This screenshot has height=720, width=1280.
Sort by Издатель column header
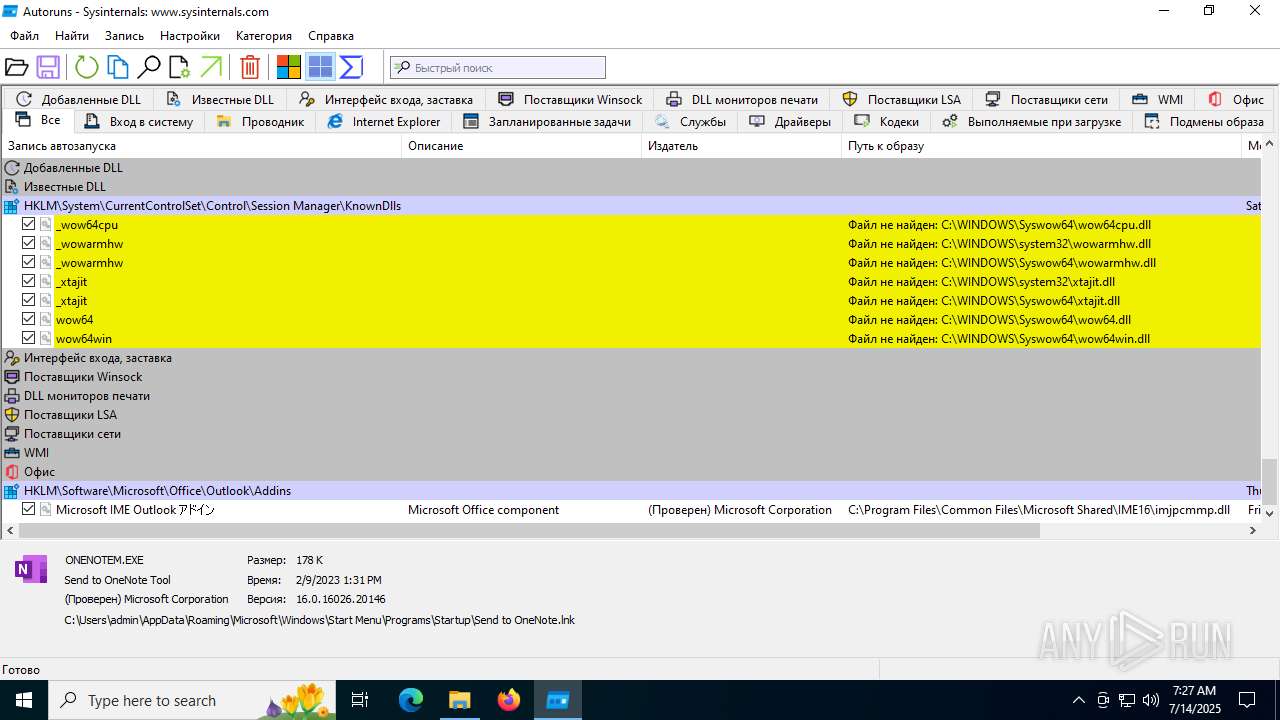click(x=742, y=146)
